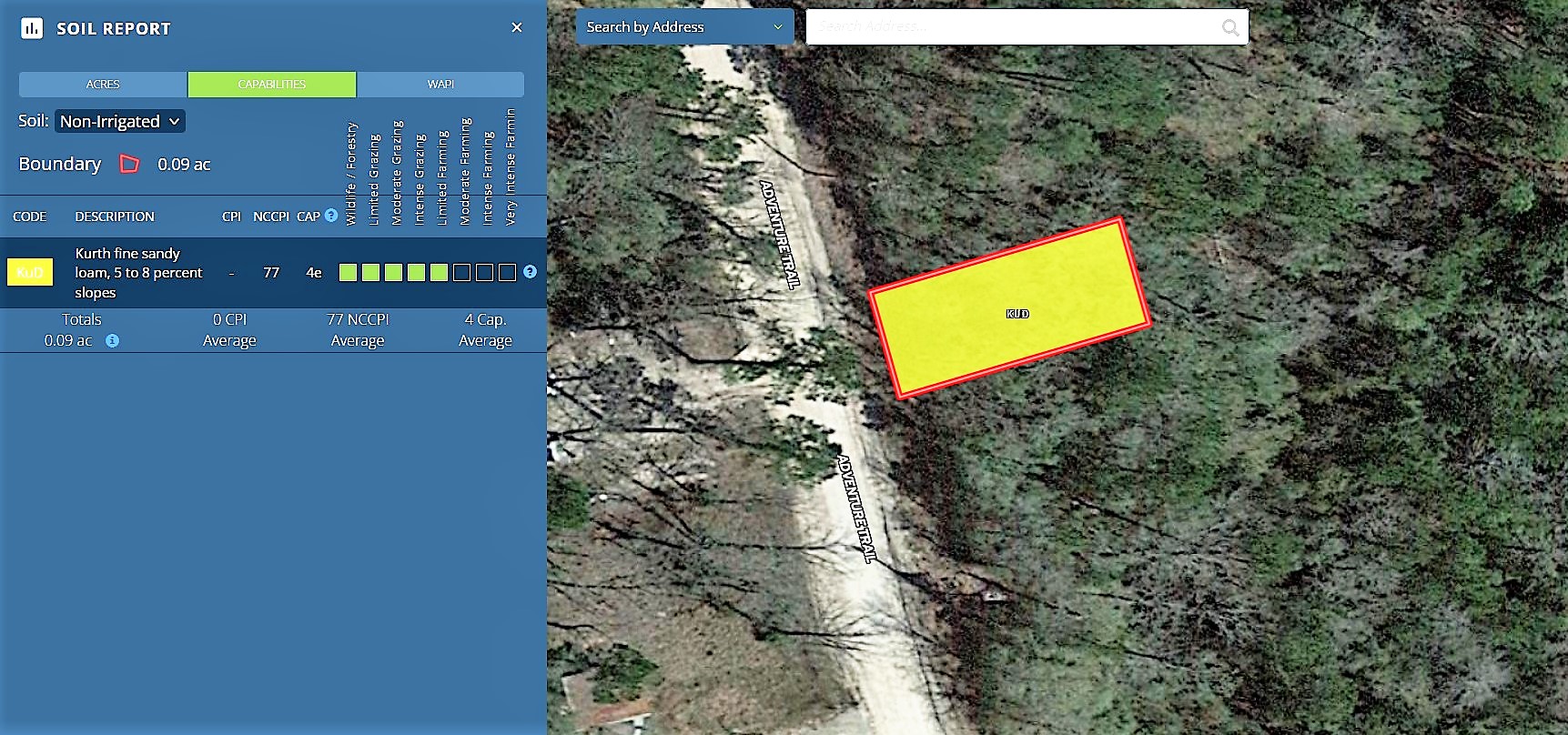The image size is (1568, 735).
Task: Close the Soil Report panel
Action: tap(517, 27)
